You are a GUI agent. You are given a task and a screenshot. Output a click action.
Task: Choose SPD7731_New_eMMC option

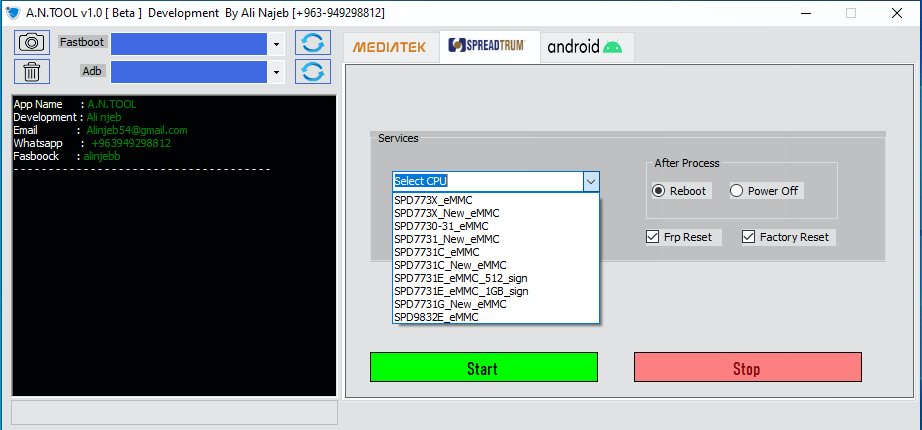[x=496, y=239]
